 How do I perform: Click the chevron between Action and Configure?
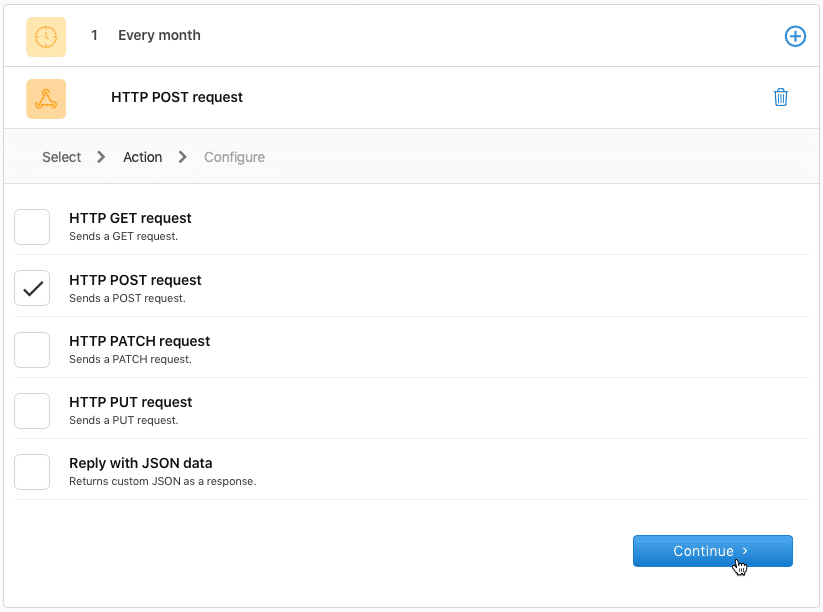tap(181, 157)
